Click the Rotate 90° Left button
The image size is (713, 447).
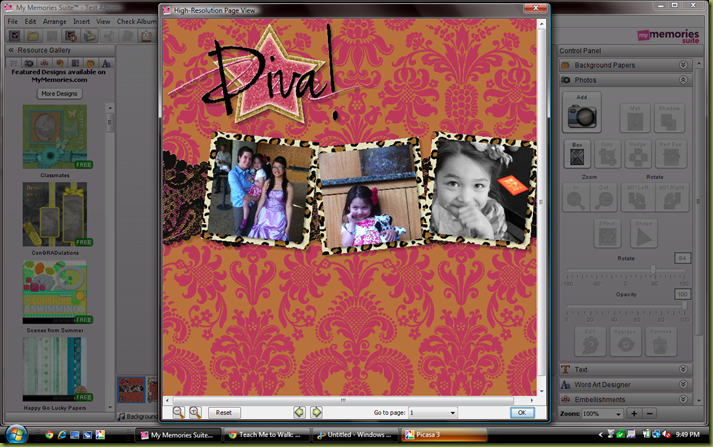pyautogui.click(x=636, y=197)
